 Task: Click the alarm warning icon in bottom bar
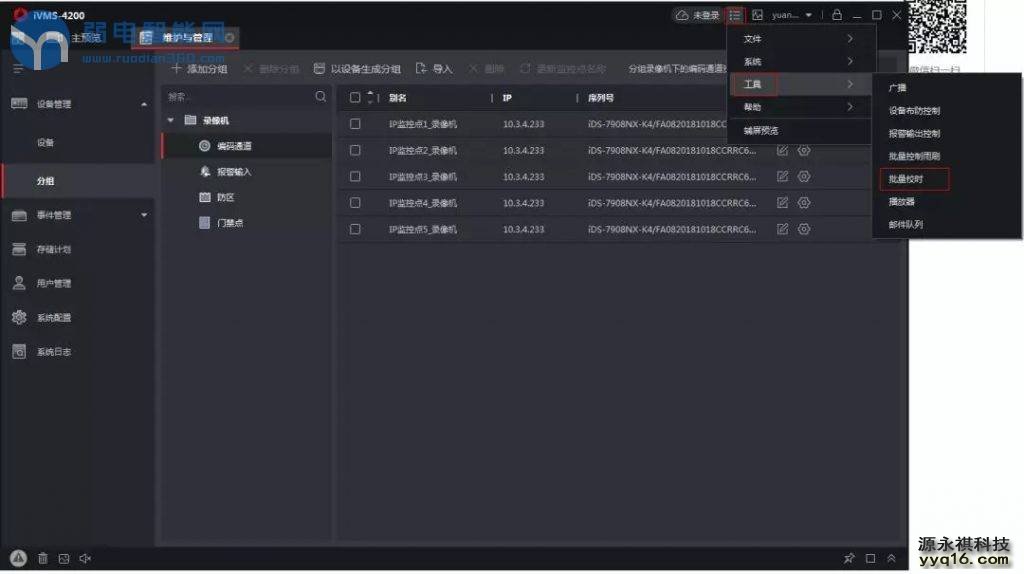tap(18, 558)
